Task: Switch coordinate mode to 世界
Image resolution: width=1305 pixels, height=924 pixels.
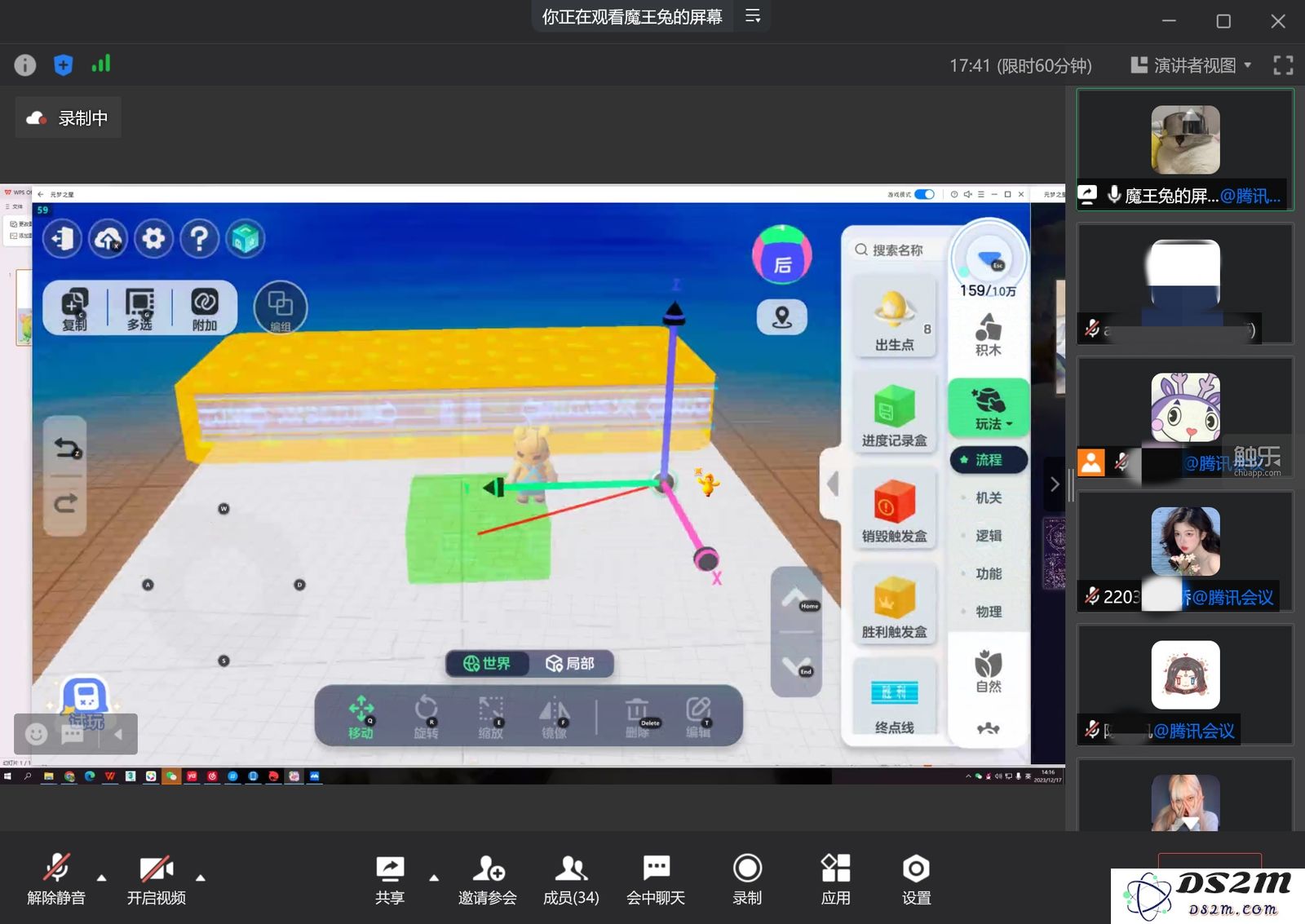Action: [488, 664]
